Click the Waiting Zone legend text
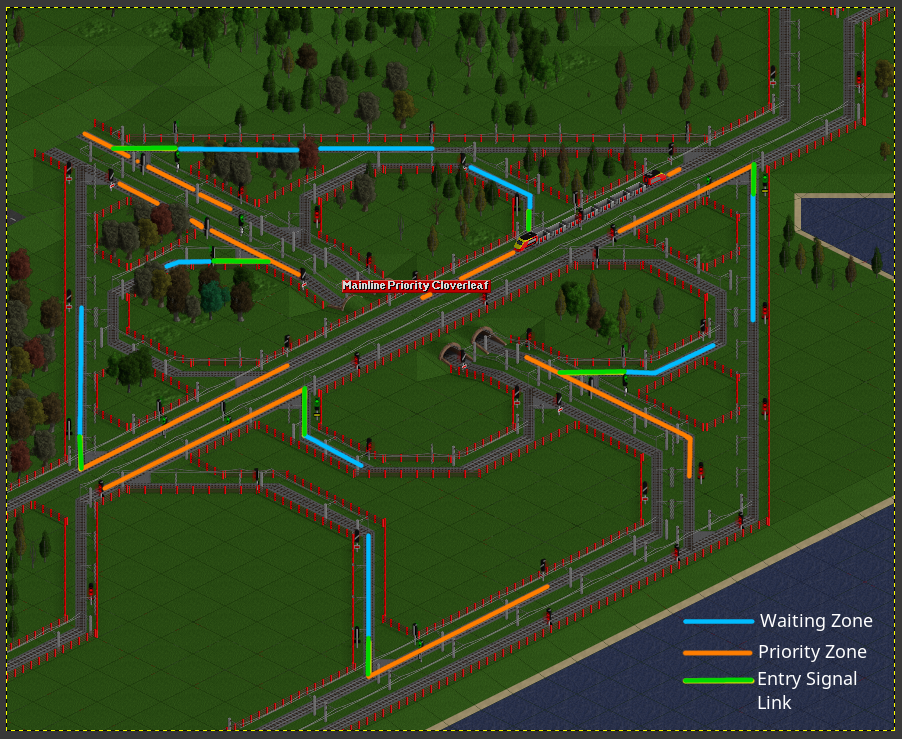 (815, 621)
